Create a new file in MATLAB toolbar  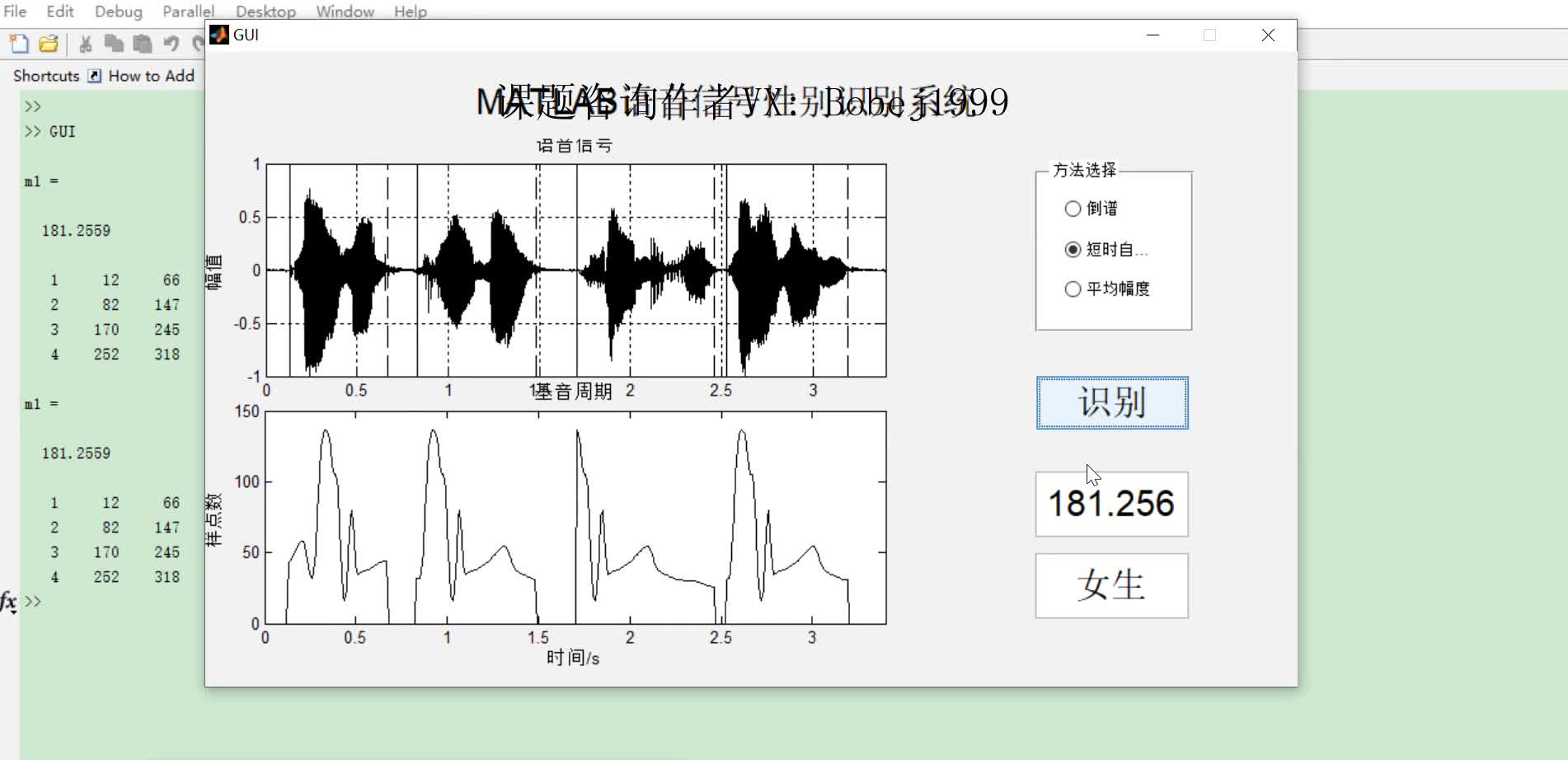pyautogui.click(x=17, y=44)
